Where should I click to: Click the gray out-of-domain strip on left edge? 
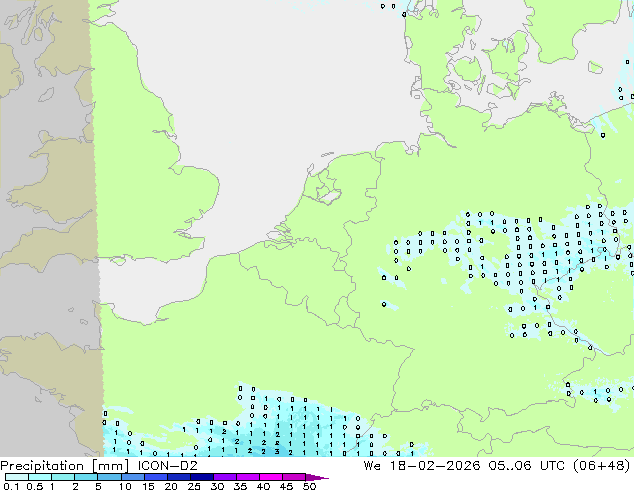[x=40, y=200]
